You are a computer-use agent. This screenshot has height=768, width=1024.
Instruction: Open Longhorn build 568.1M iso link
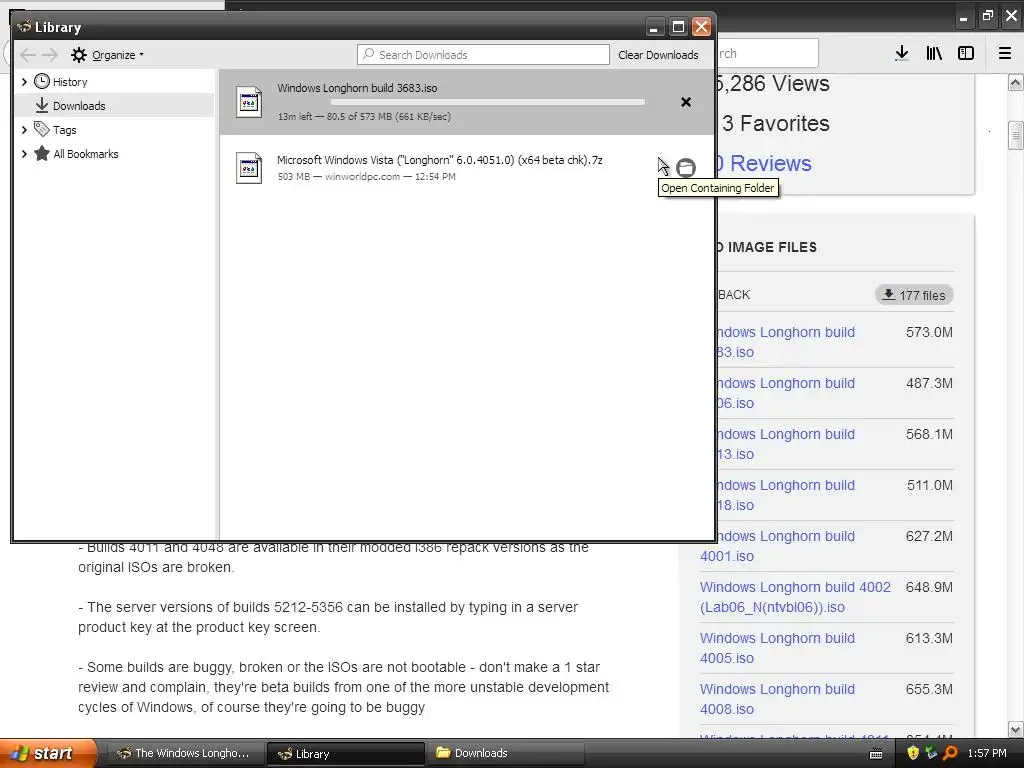(x=786, y=443)
